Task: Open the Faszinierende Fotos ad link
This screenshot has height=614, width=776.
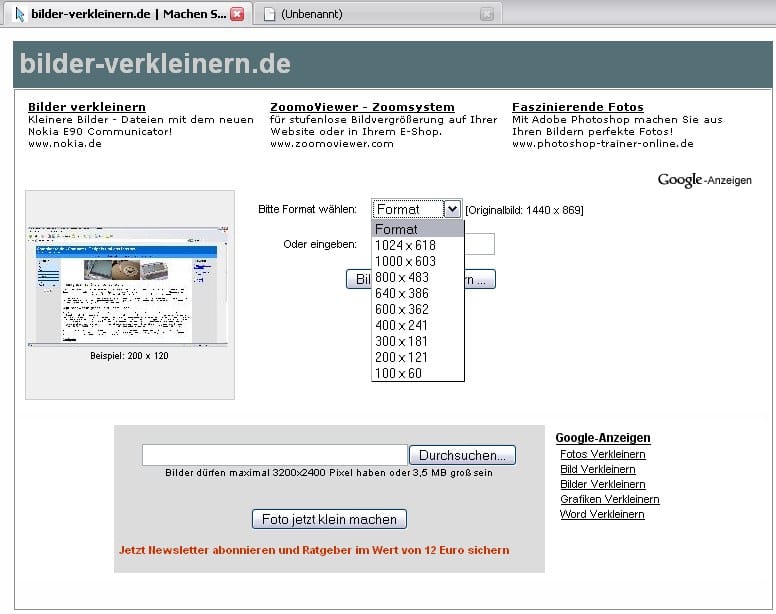Action: (578, 107)
